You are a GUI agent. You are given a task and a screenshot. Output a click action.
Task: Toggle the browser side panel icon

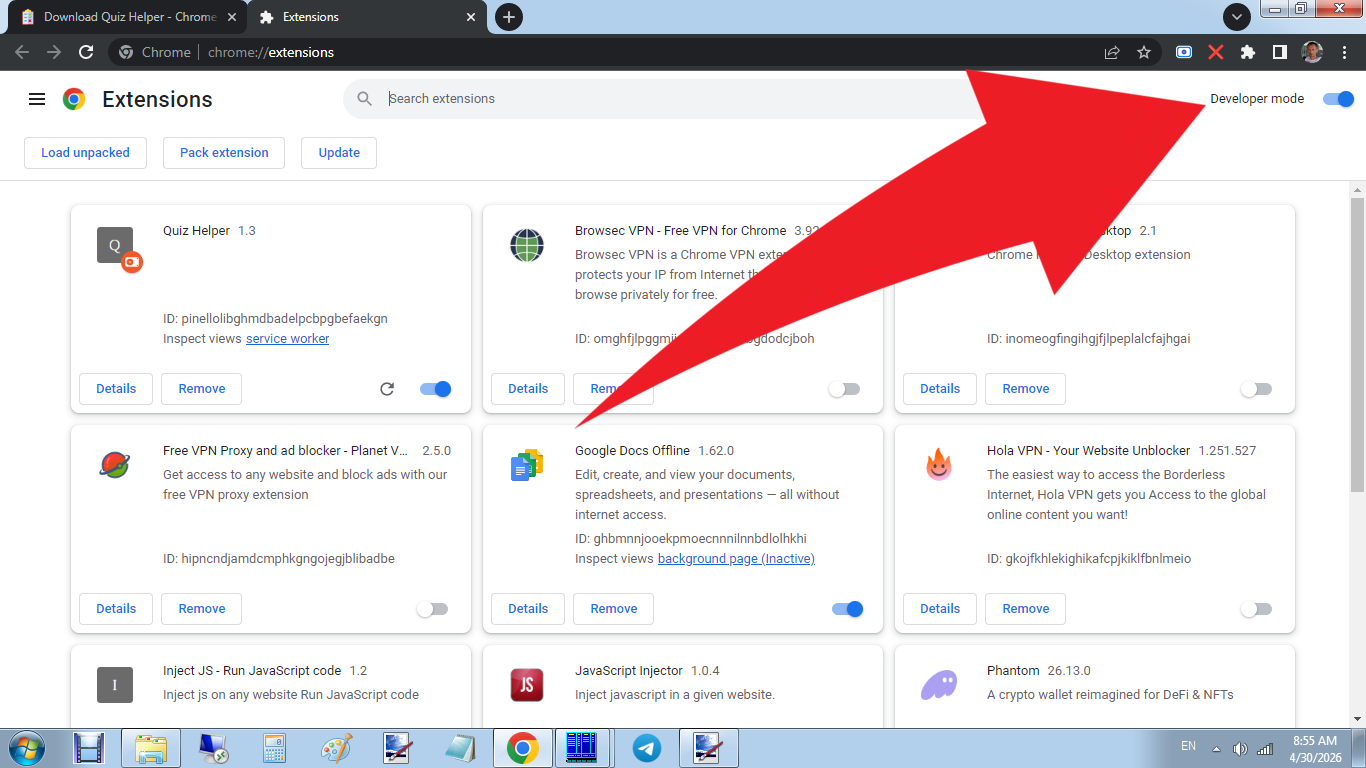click(1279, 52)
